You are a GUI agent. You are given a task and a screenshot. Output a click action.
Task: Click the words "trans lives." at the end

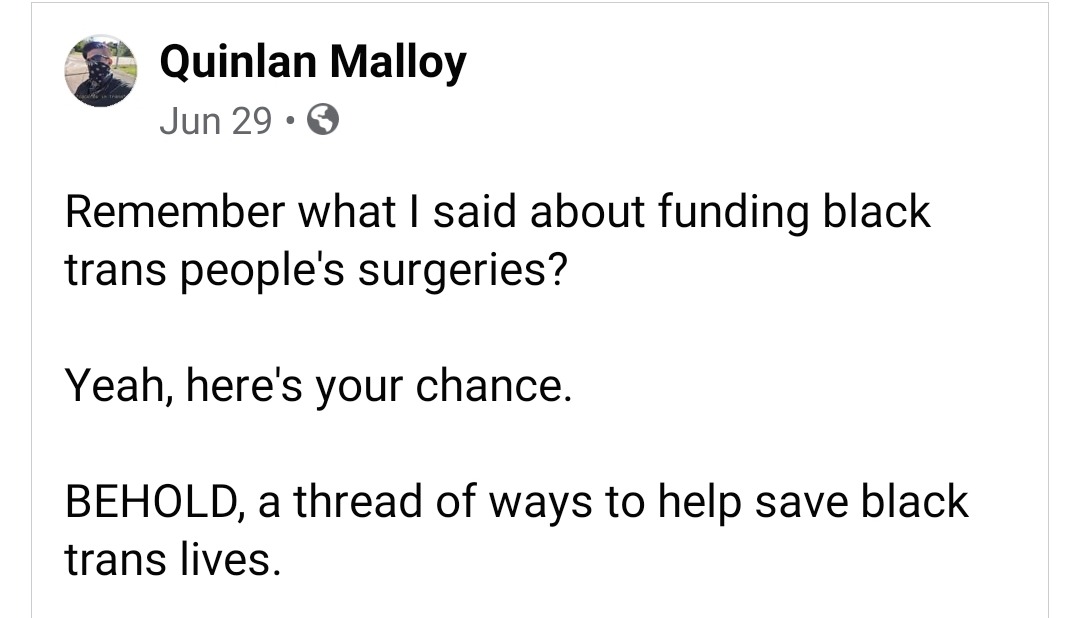point(170,558)
